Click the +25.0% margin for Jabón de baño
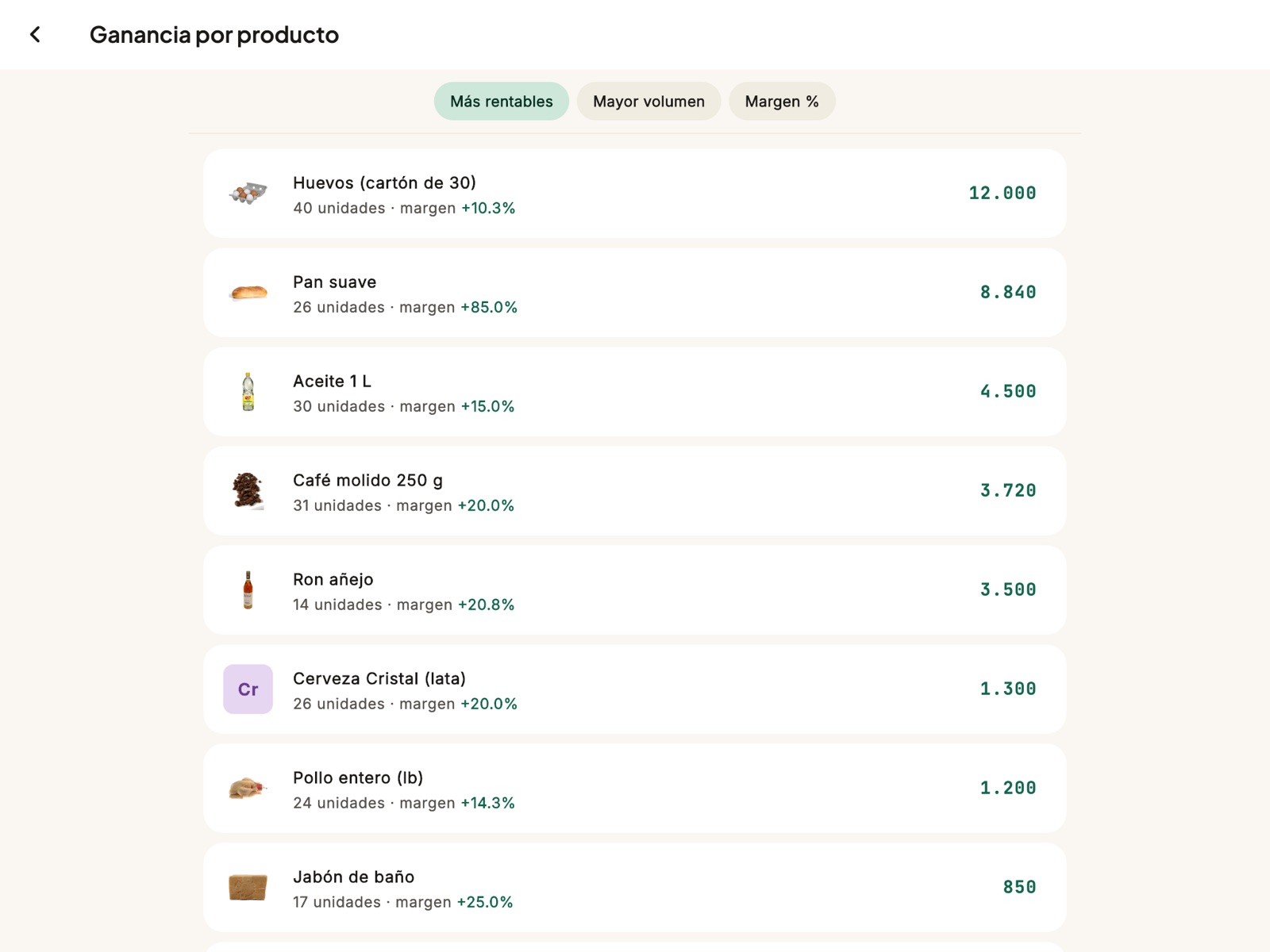 pos(485,902)
